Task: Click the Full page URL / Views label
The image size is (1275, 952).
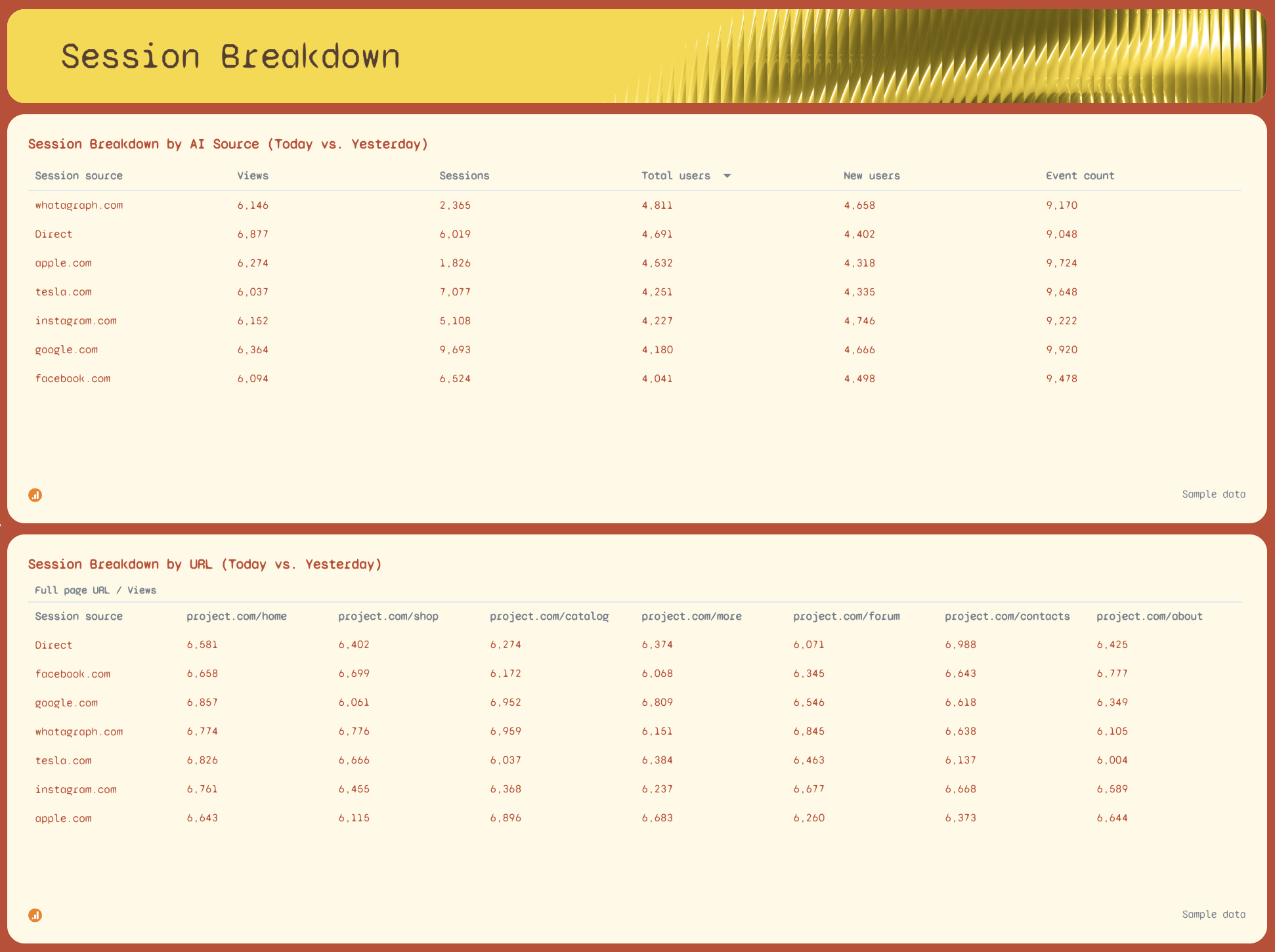Action: click(95, 590)
